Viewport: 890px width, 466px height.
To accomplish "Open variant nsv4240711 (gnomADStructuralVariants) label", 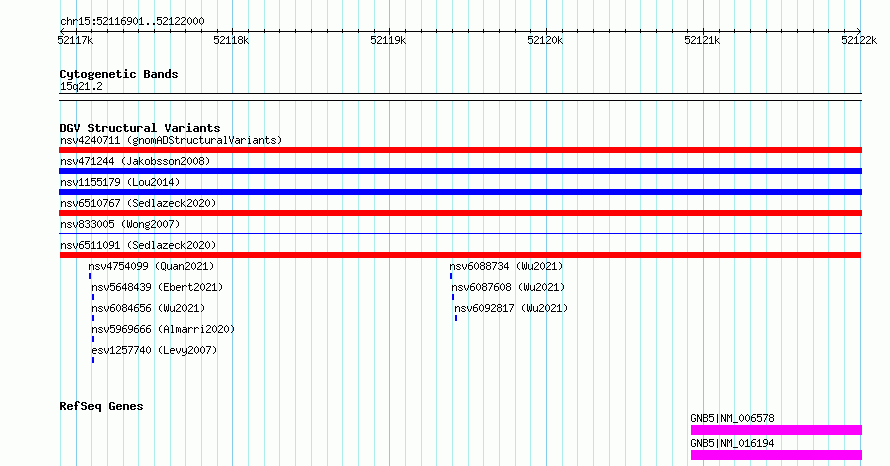I will [x=171, y=140].
